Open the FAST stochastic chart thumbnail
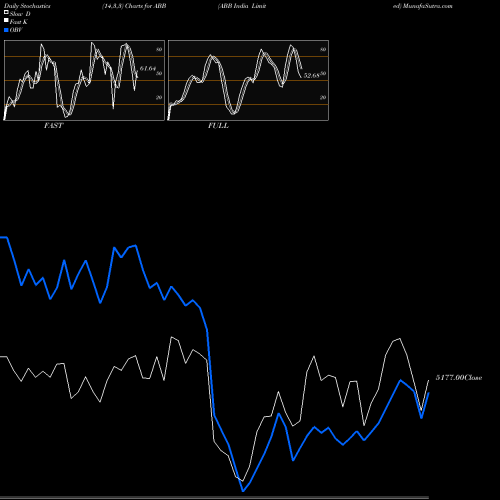This screenshot has width=500, height=500. (84, 80)
